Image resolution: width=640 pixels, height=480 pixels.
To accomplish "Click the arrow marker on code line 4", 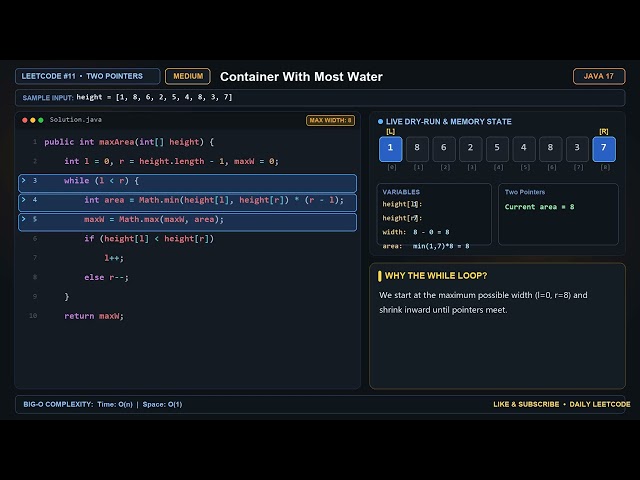I will pos(24,200).
